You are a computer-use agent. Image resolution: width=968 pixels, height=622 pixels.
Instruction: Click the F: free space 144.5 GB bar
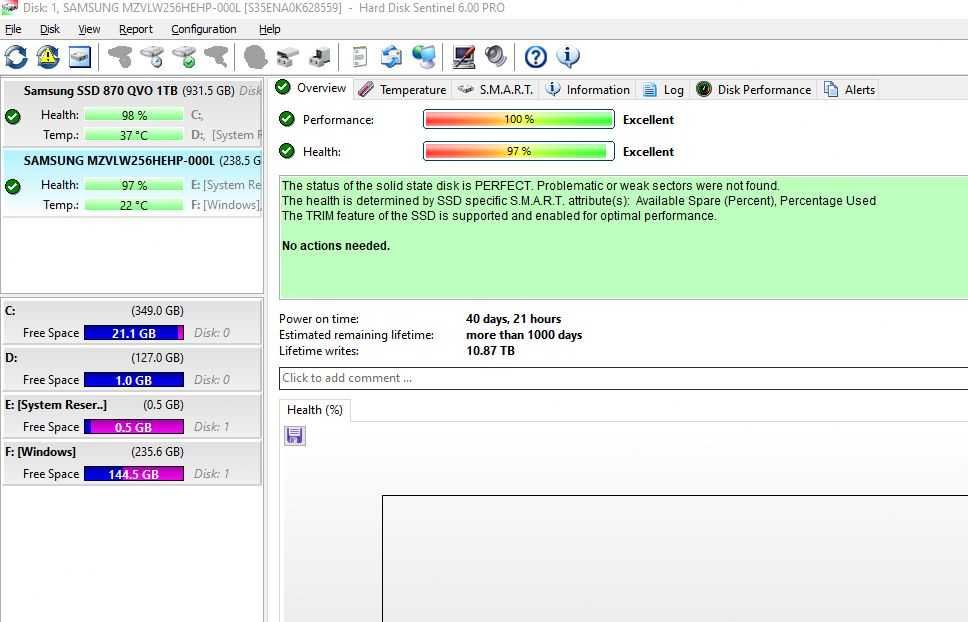134,474
